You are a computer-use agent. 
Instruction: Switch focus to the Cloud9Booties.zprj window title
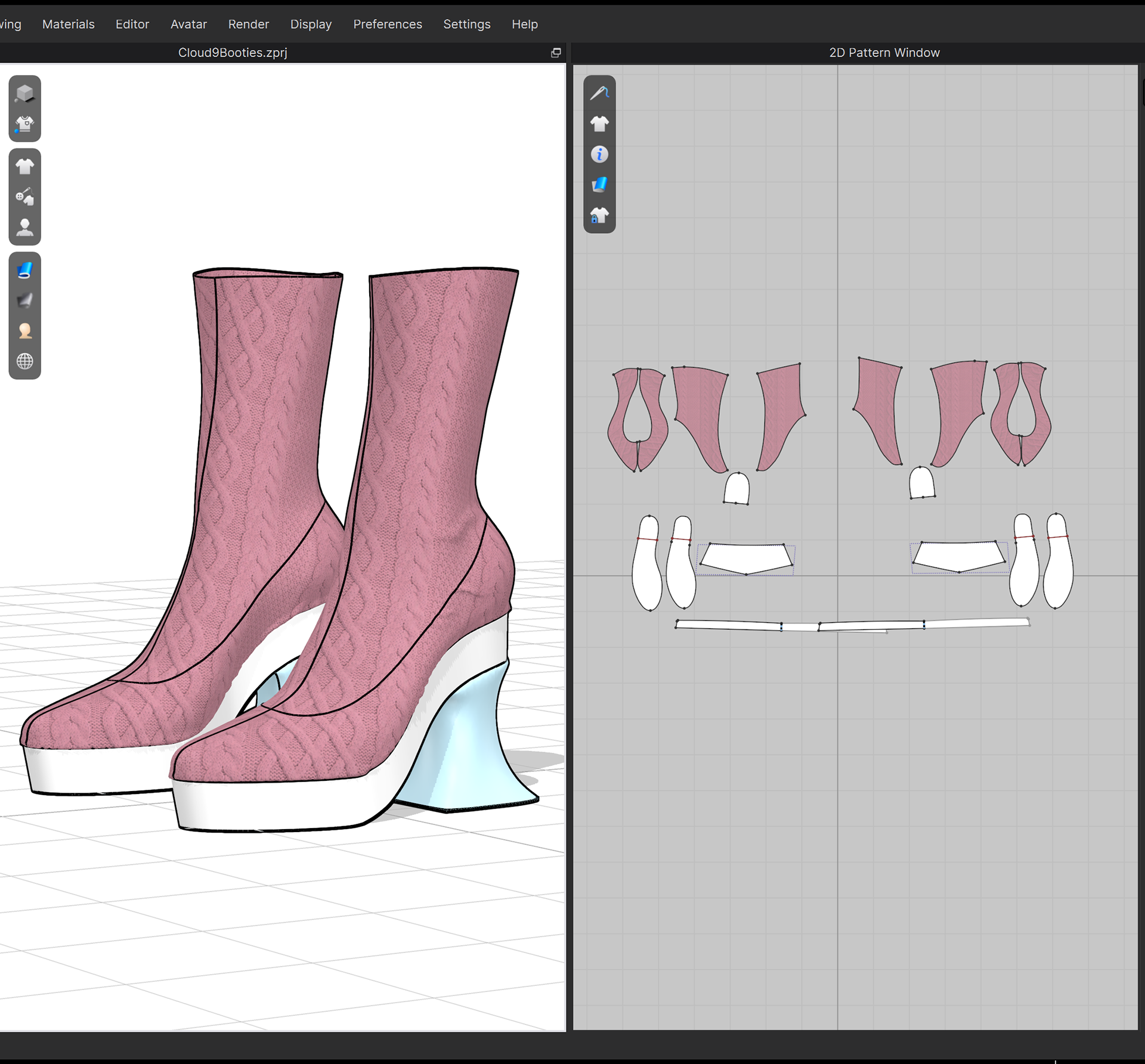[x=233, y=52]
